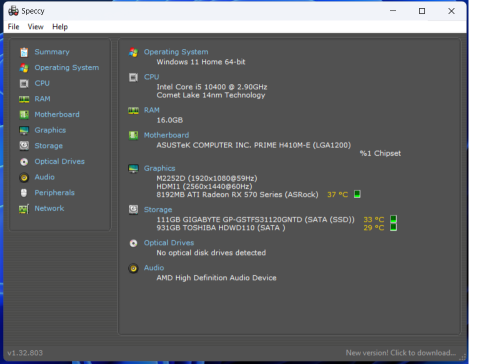Open the View menu
This screenshot has width=500, height=364.
pos(35,27)
